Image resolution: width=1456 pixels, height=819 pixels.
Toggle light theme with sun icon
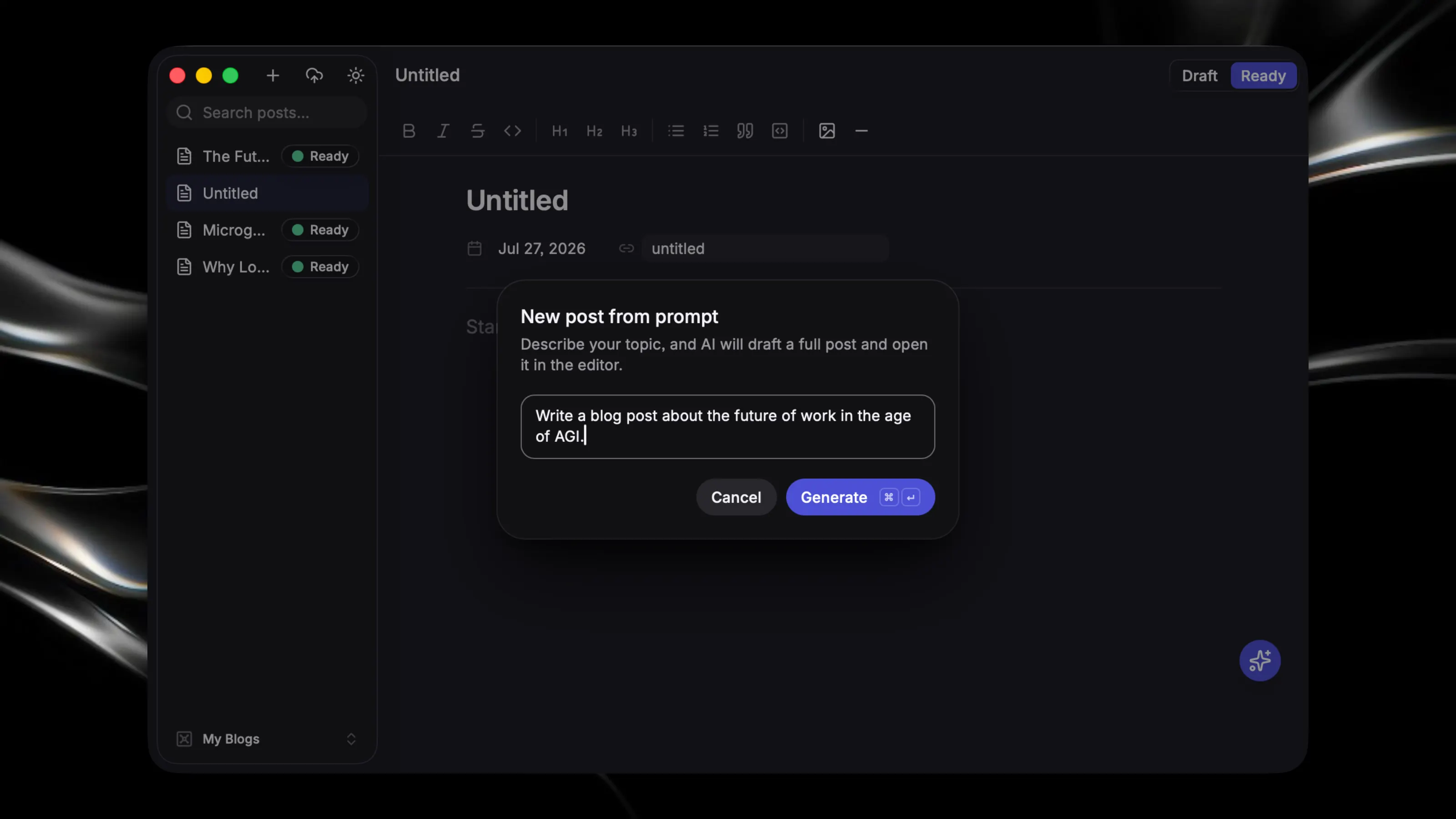pyautogui.click(x=355, y=75)
